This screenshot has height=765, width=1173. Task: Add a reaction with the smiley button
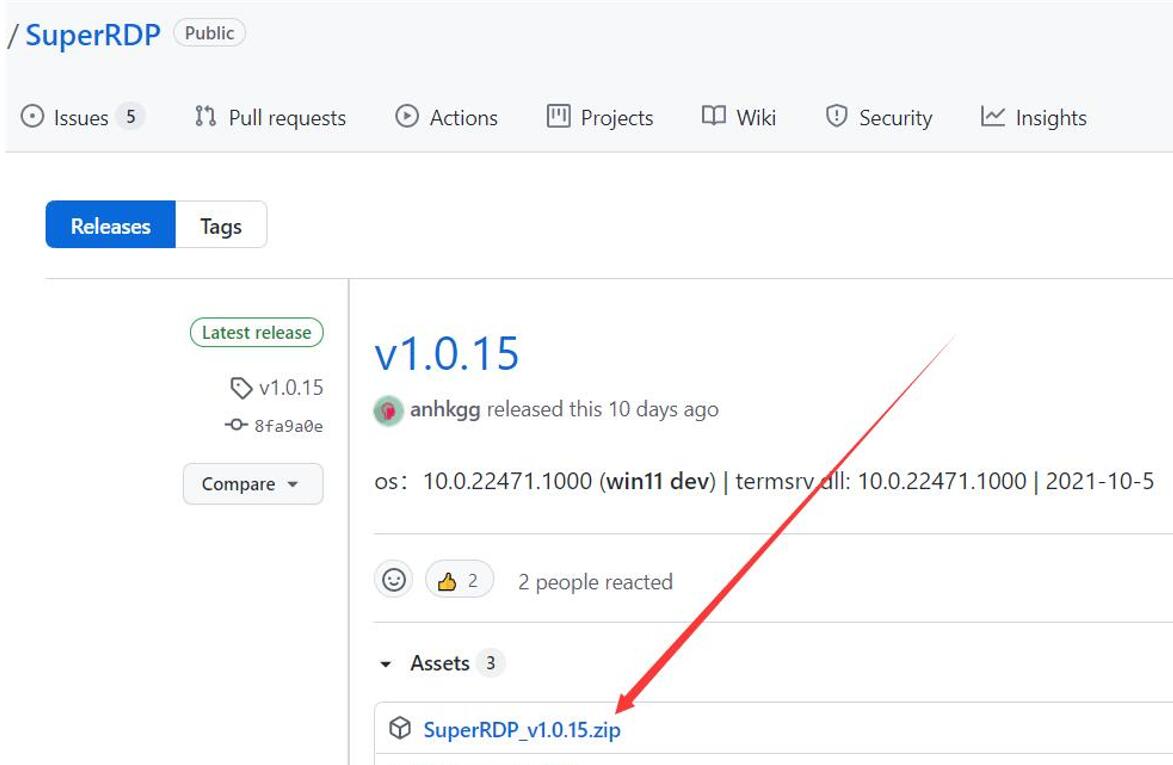click(x=394, y=580)
